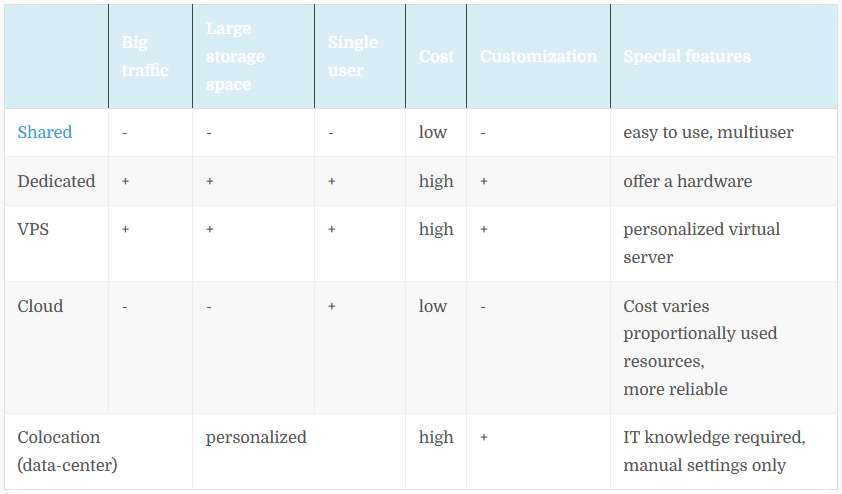Select the 'low' cost cell for Shared
The image size is (842, 494).
433,132
